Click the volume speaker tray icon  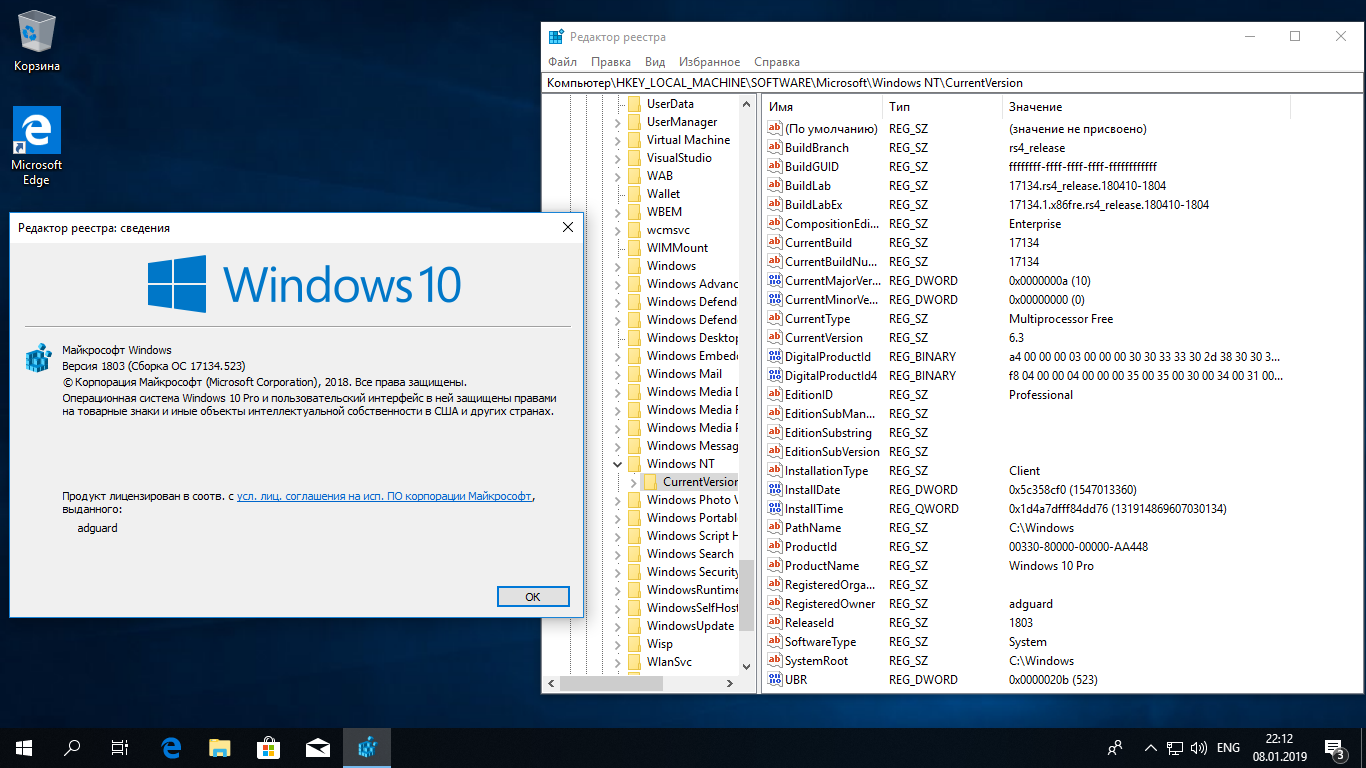click(1199, 747)
